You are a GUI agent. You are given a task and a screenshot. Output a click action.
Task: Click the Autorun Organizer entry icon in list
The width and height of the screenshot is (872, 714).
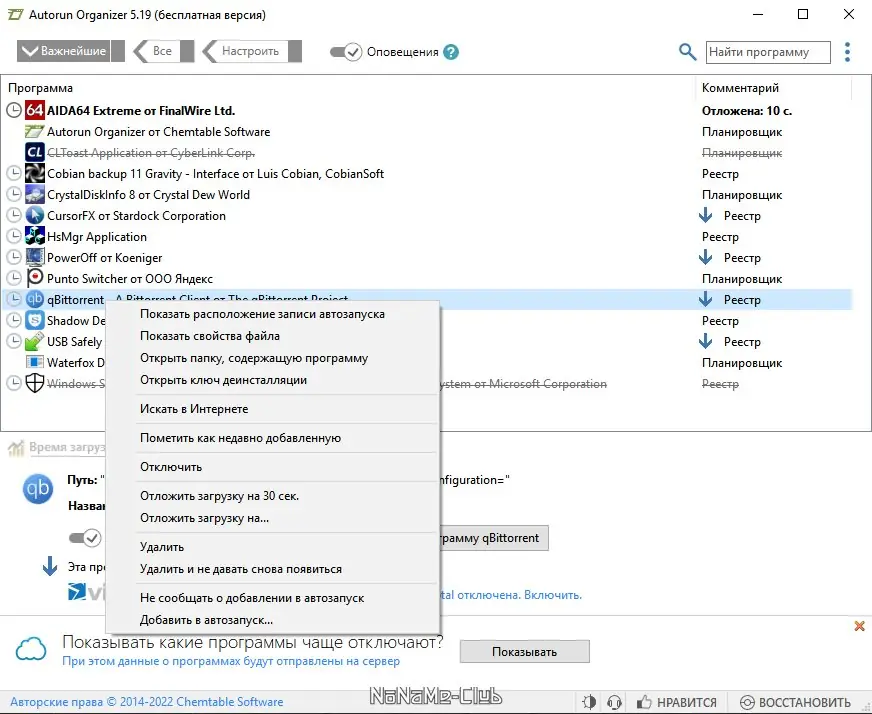[34, 132]
